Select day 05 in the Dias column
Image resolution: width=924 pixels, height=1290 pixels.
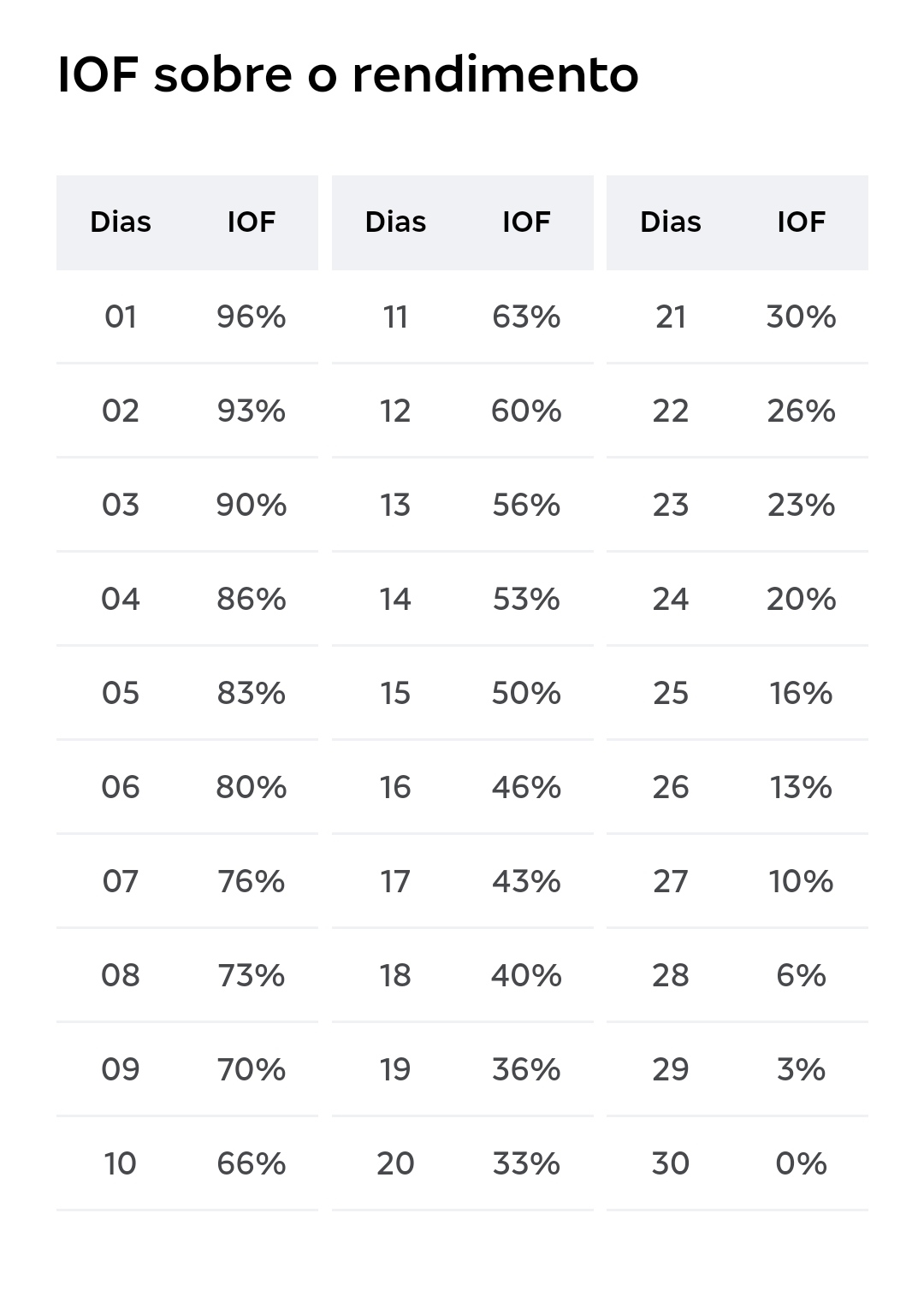tap(121, 693)
